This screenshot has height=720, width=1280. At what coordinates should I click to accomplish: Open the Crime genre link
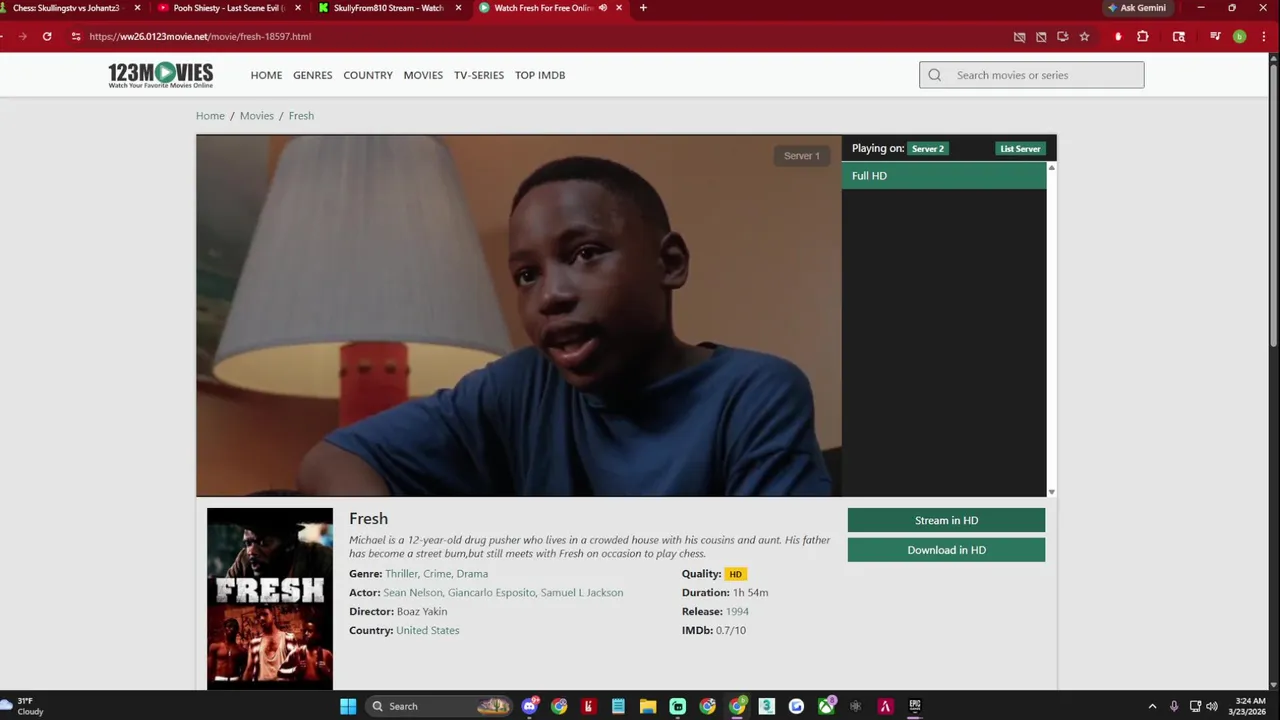click(437, 574)
